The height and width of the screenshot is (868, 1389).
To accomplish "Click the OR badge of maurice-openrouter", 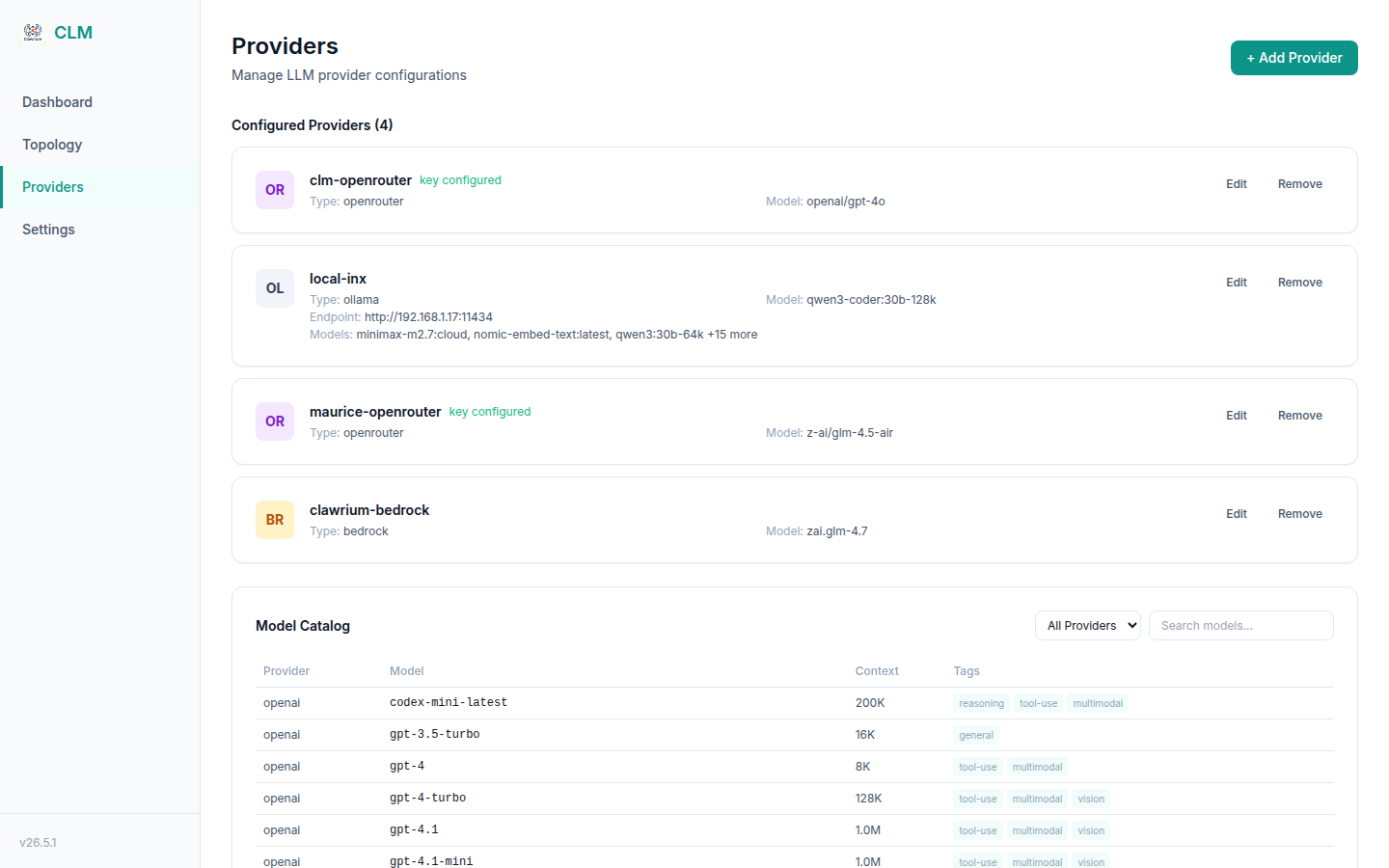I will [275, 421].
